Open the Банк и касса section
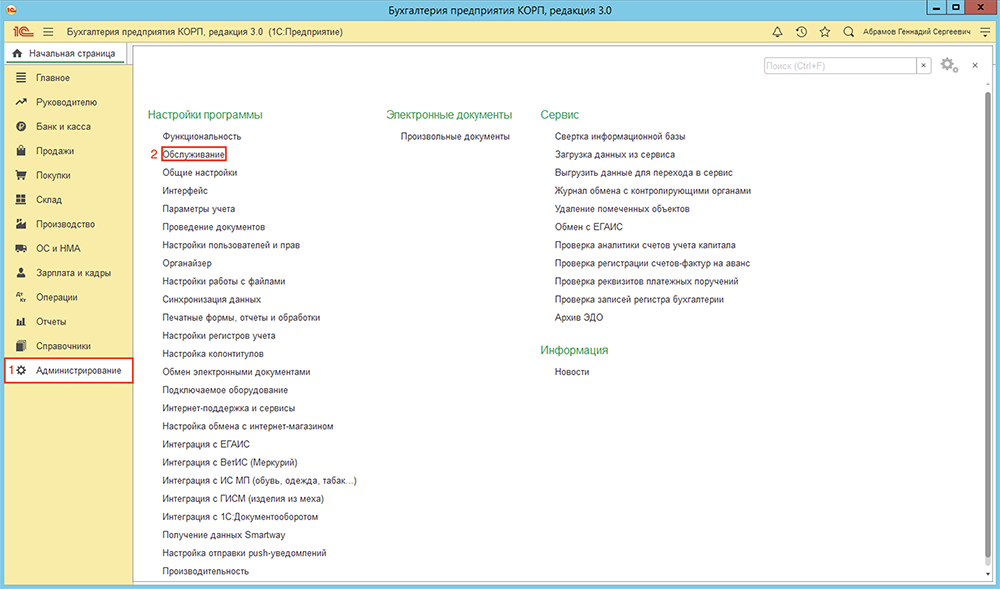Viewport: 1000px width, 589px height. tap(68, 126)
